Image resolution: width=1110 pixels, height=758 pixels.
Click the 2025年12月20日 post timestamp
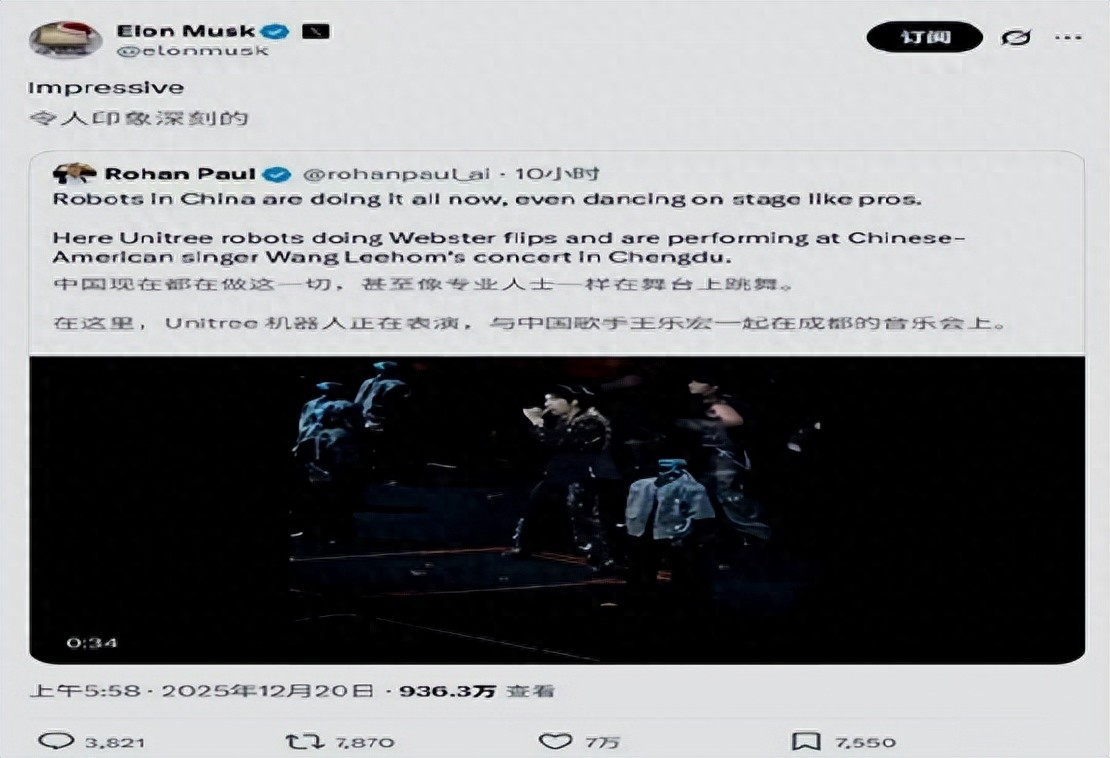pos(267,691)
